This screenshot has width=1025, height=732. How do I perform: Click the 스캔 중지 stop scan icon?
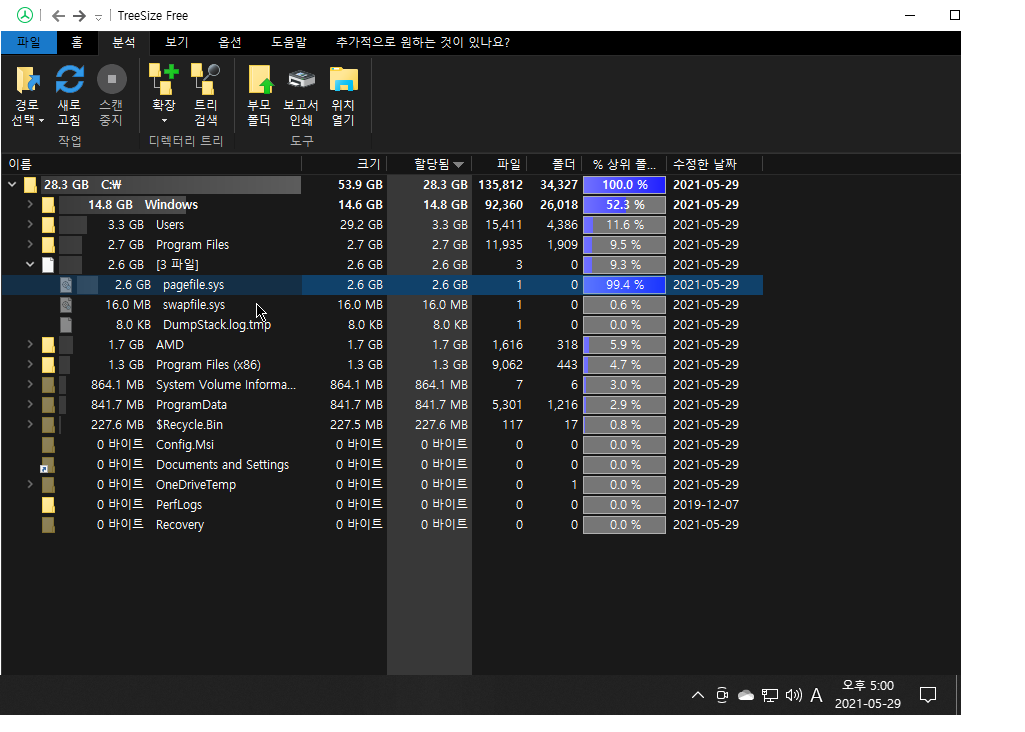pos(111,80)
